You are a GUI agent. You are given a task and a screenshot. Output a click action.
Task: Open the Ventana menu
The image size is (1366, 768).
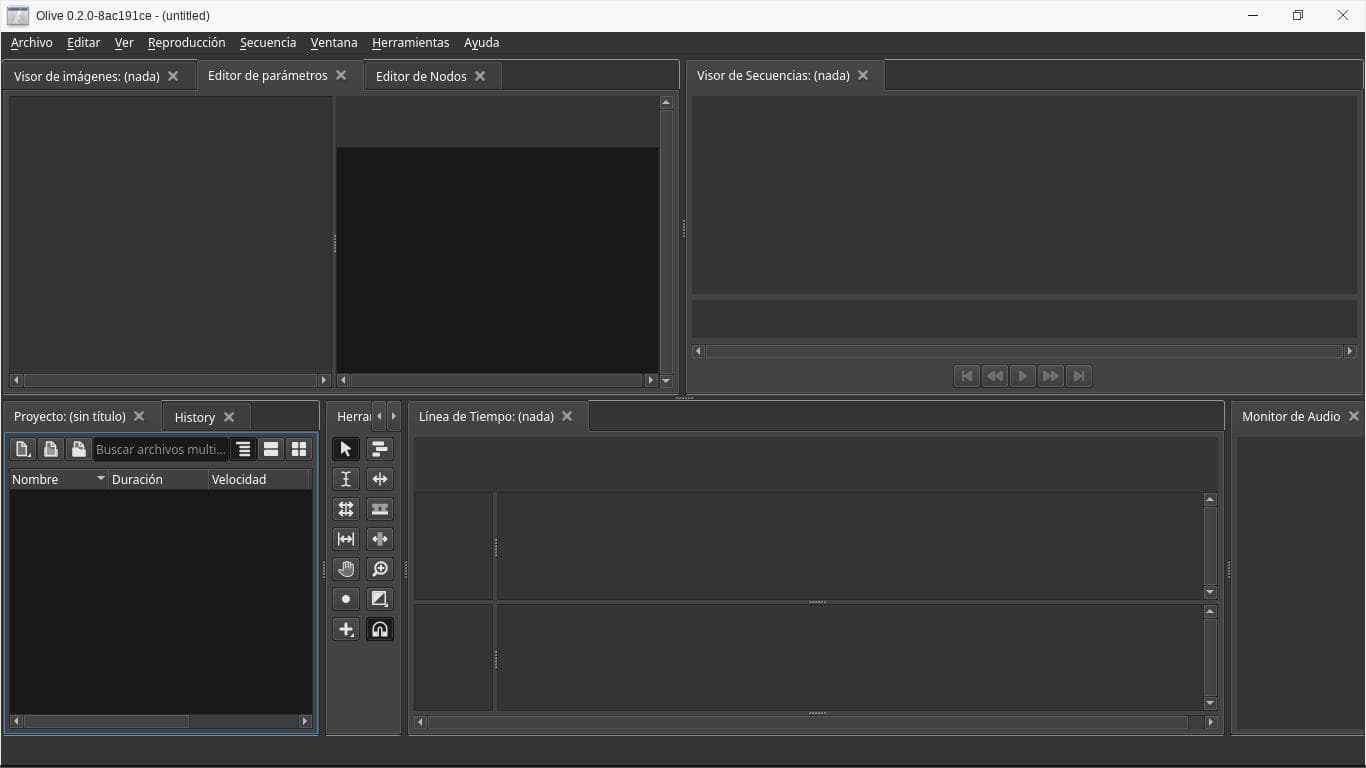coord(334,43)
